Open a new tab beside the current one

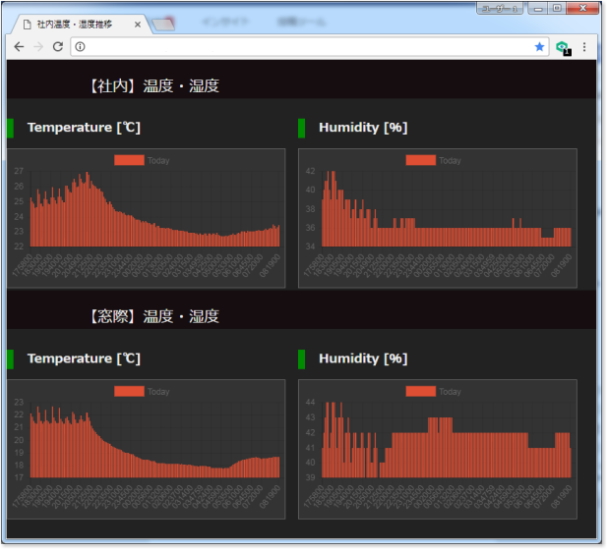point(164,24)
